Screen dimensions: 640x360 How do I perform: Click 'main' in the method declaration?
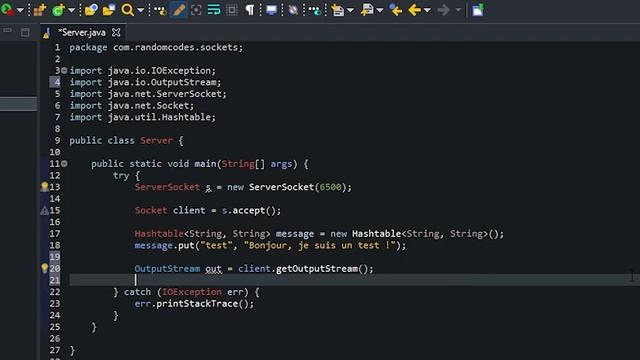pyautogui.click(x=205, y=164)
